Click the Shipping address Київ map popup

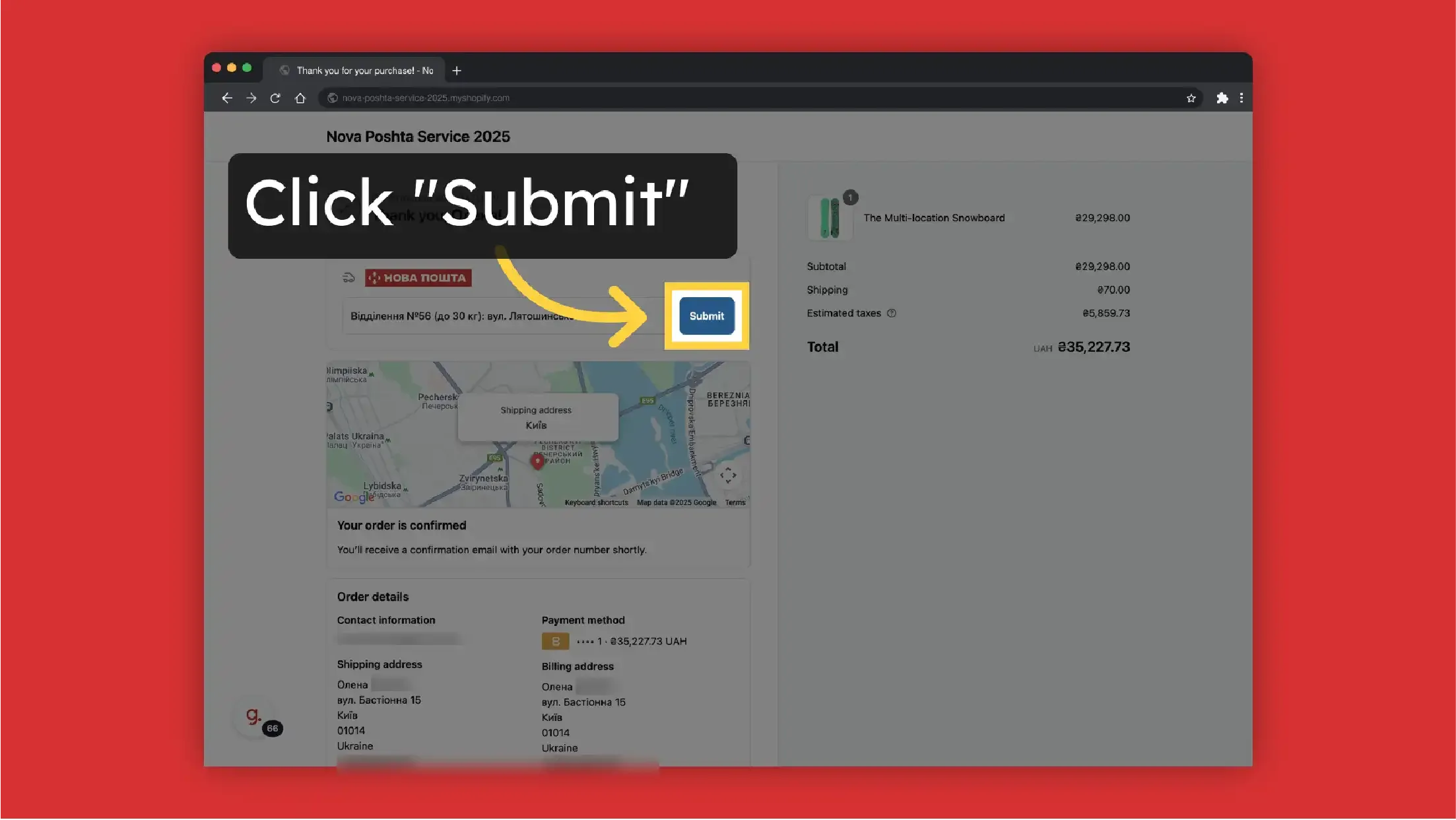537,417
